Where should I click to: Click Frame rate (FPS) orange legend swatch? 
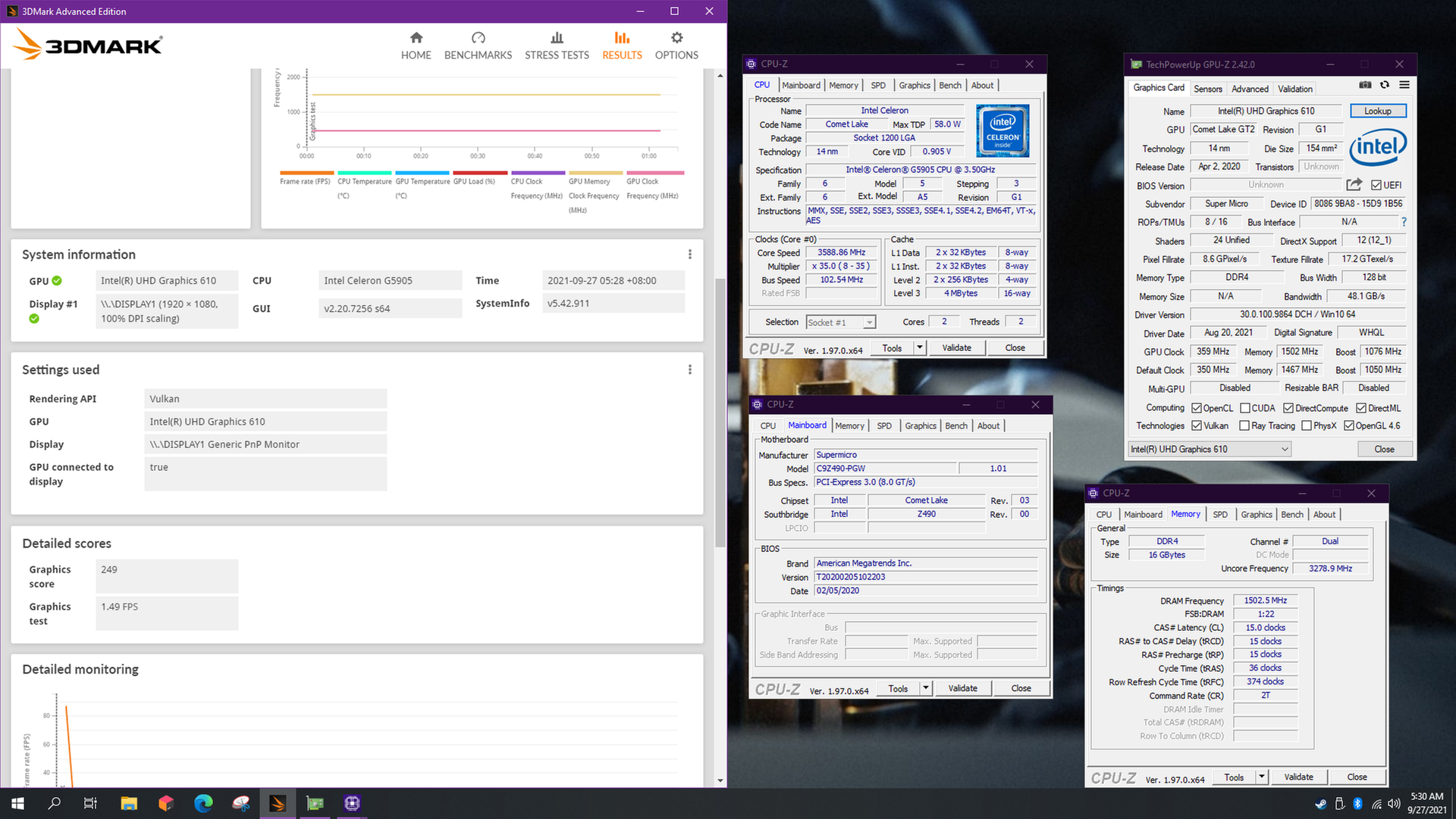(306, 173)
